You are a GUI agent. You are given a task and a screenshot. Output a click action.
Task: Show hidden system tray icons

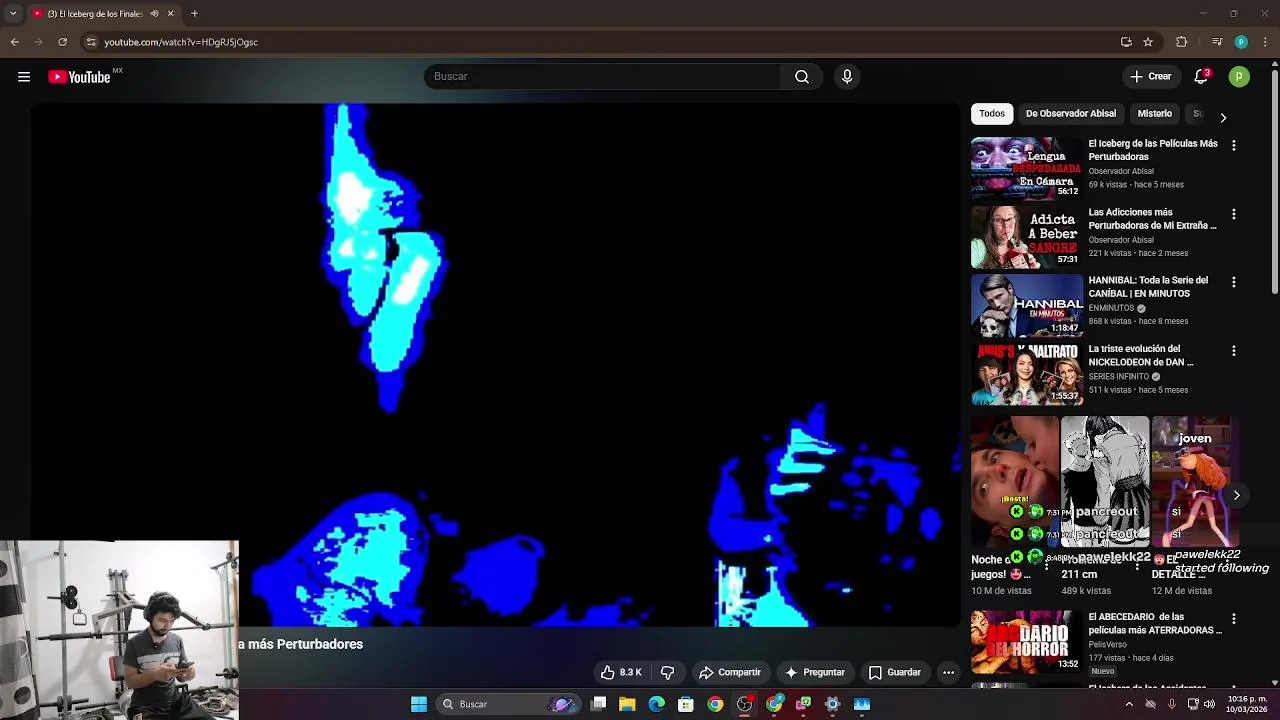coord(1129,704)
